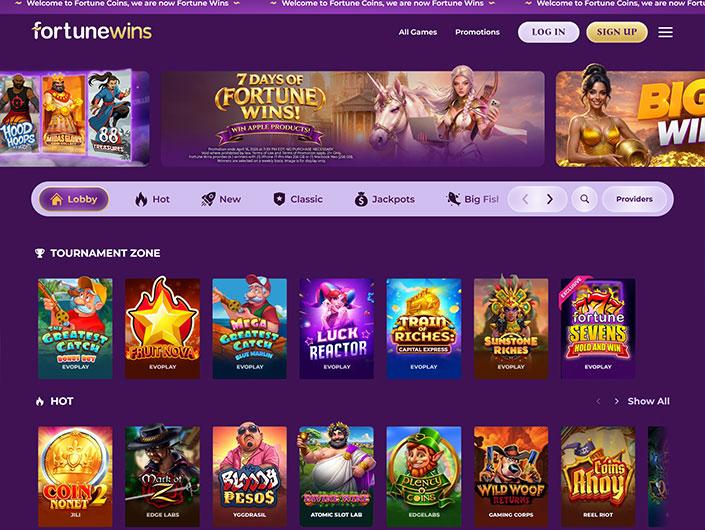Open the Luck Reactor game thumbnail

[x=337, y=329]
